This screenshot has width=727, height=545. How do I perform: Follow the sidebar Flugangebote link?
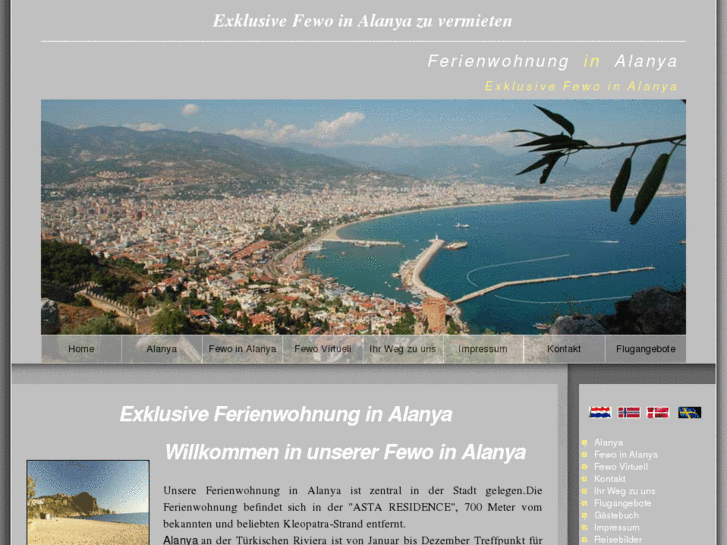pyautogui.click(x=623, y=503)
